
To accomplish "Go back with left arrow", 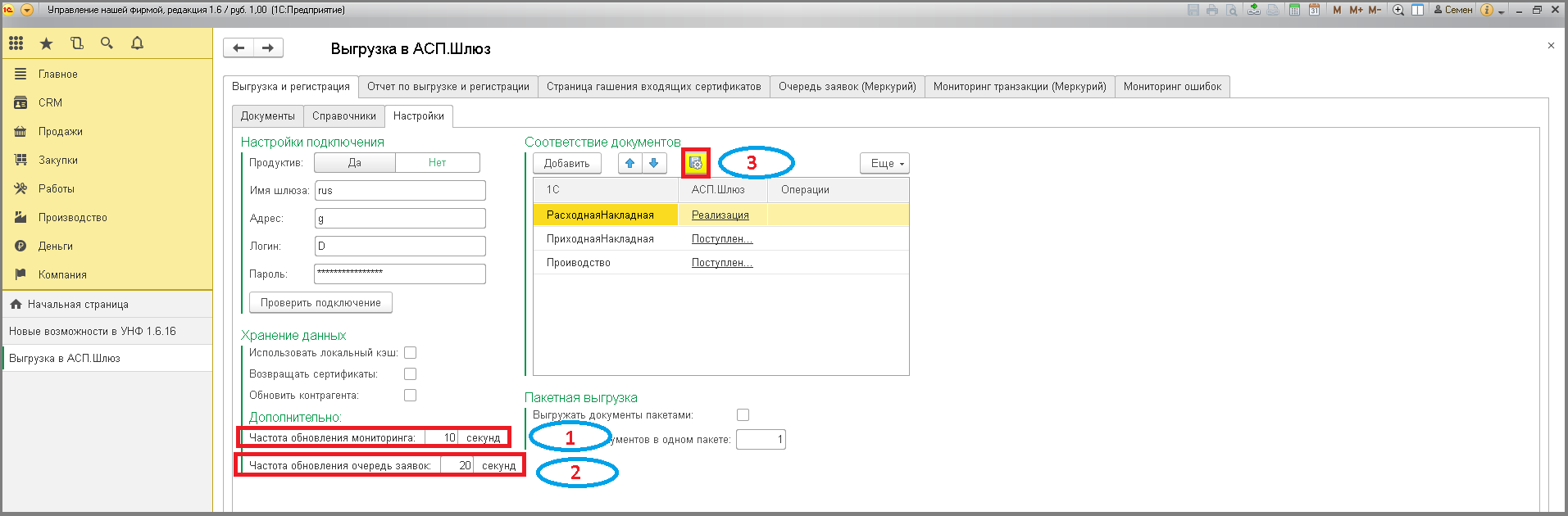I will 239,48.
